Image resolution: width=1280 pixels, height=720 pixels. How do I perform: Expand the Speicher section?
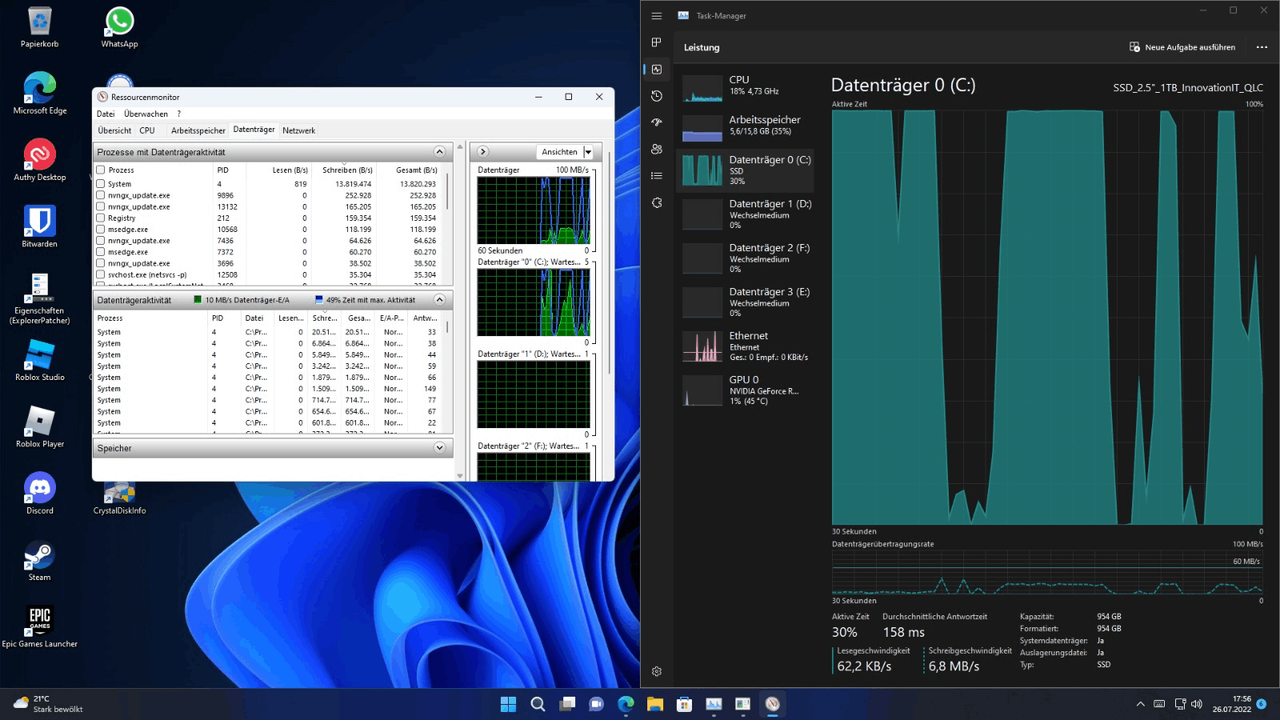click(439, 448)
